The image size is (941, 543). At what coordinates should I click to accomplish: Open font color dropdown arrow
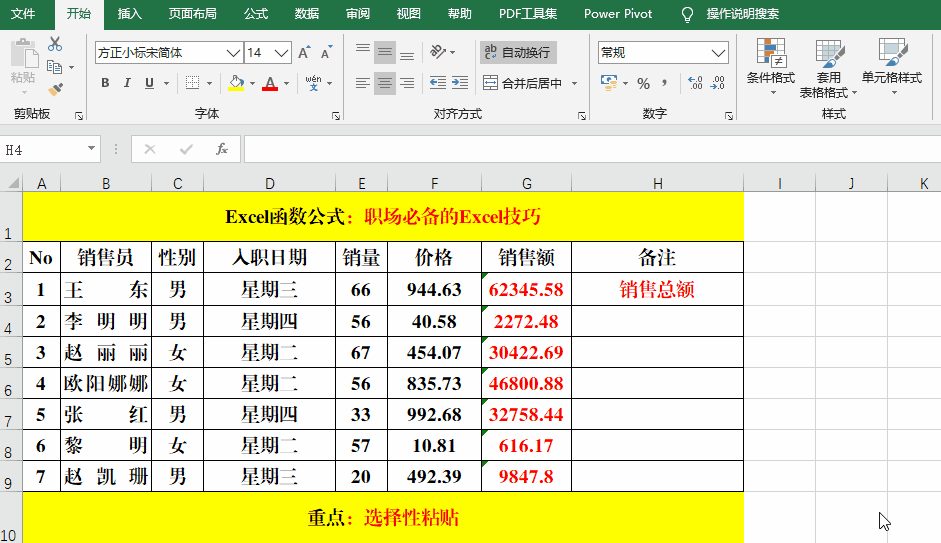pos(286,83)
